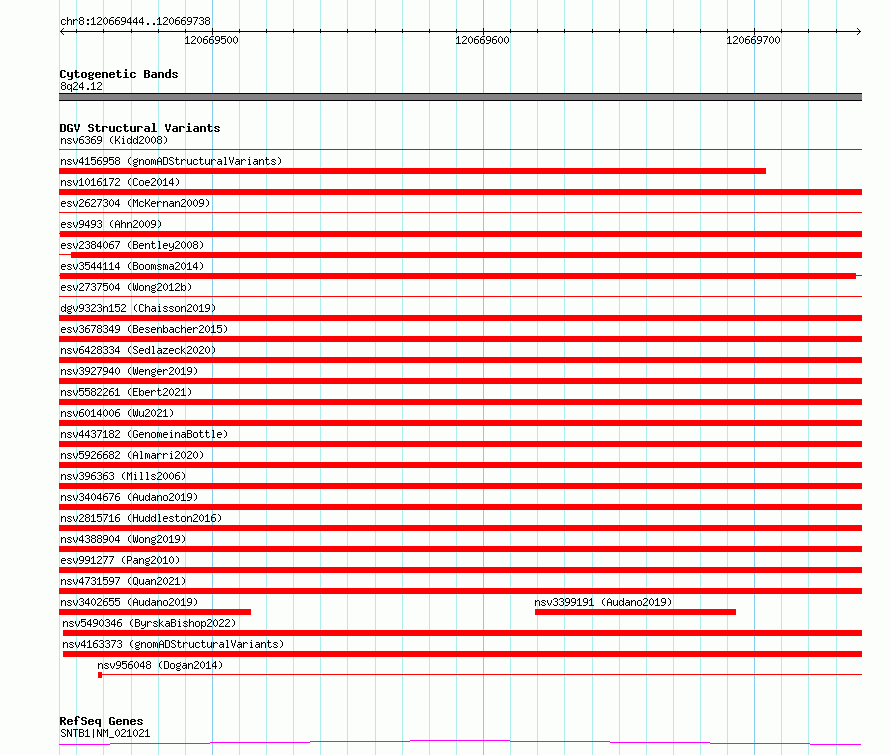This screenshot has height=755, width=890.
Task: Click the right arrow of the ruler
Action: click(859, 31)
